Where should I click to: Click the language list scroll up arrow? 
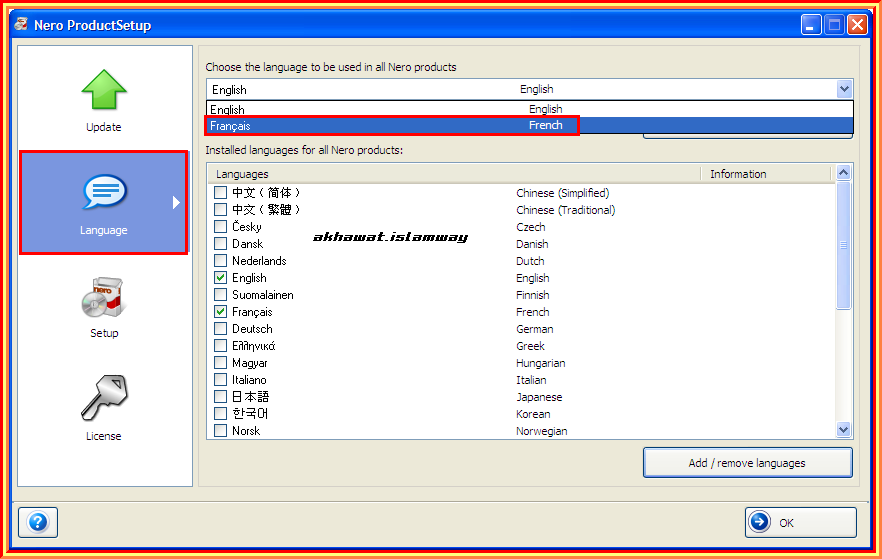coord(843,173)
